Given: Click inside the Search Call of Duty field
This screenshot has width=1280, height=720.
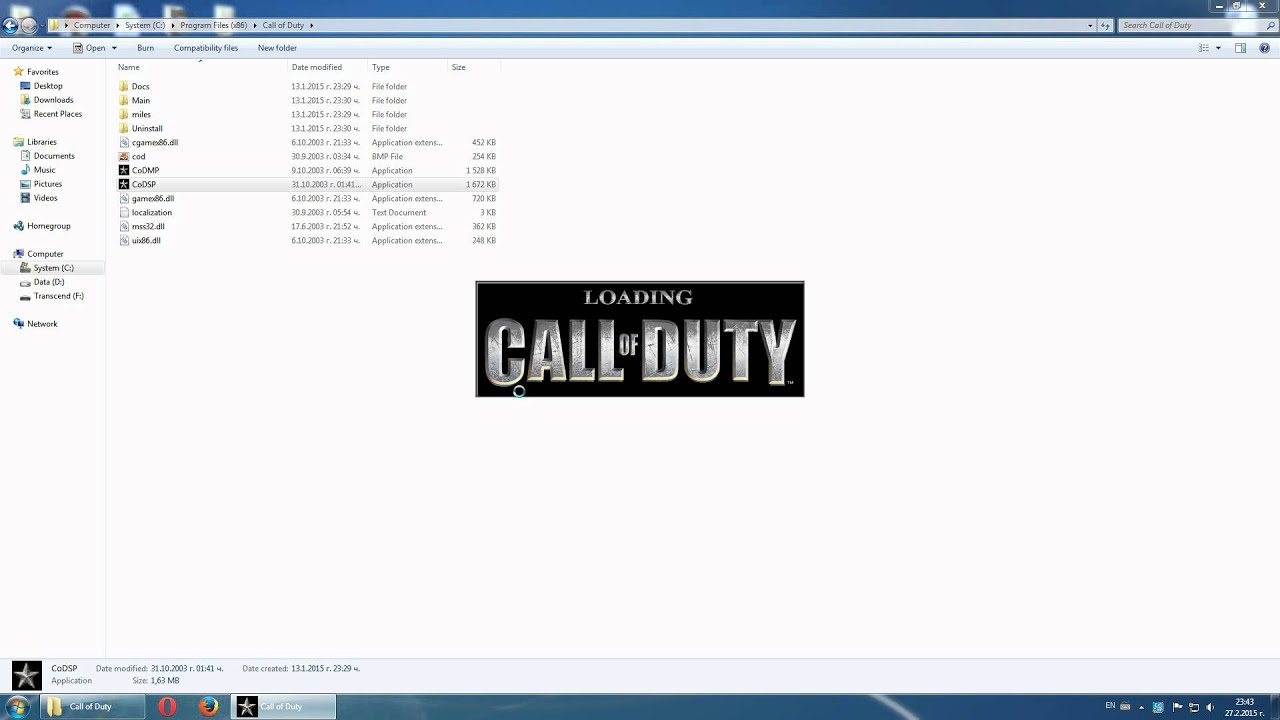Looking at the screenshot, I should coord(1190,25).
